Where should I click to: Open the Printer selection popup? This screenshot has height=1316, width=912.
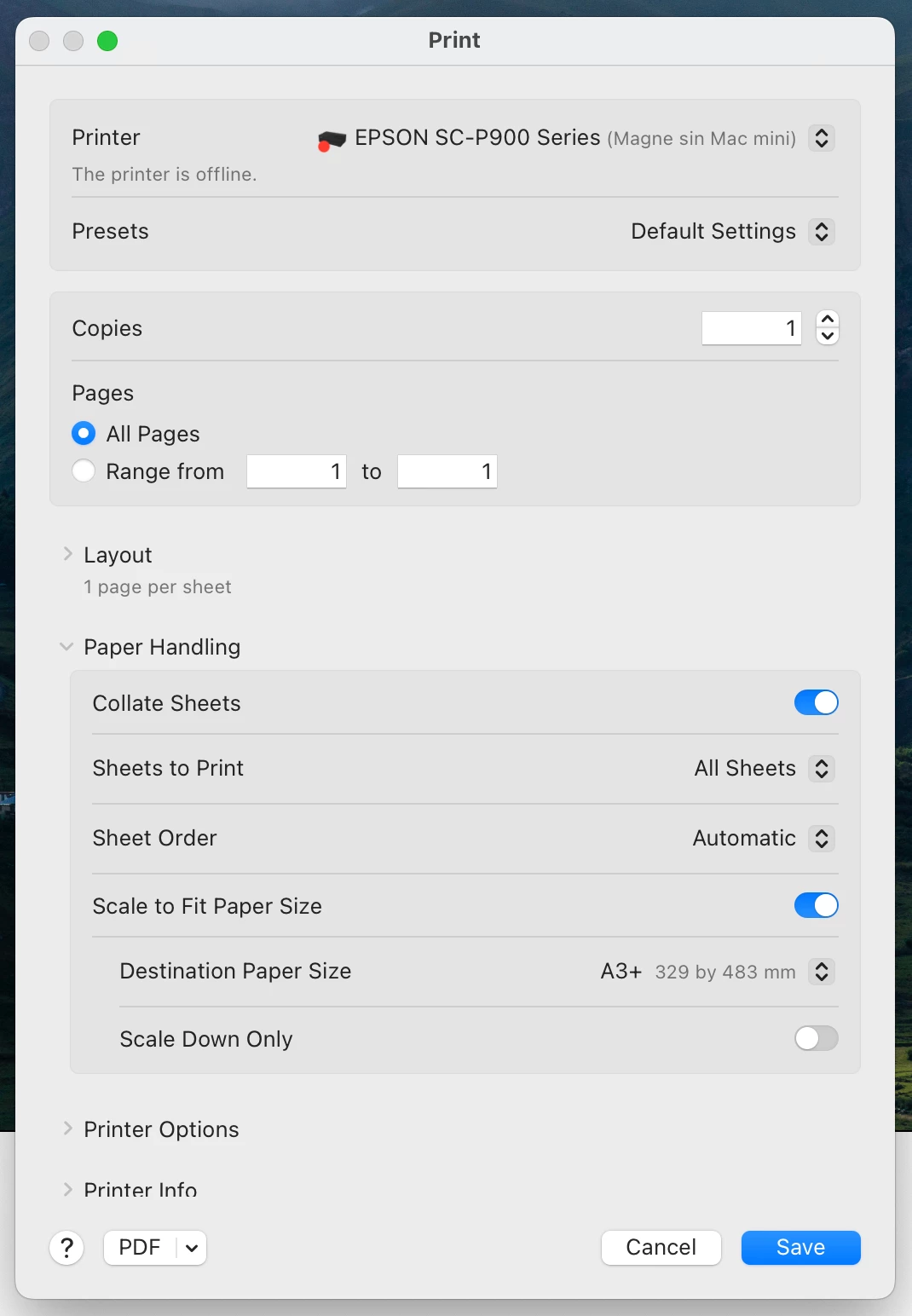point(822,138)
